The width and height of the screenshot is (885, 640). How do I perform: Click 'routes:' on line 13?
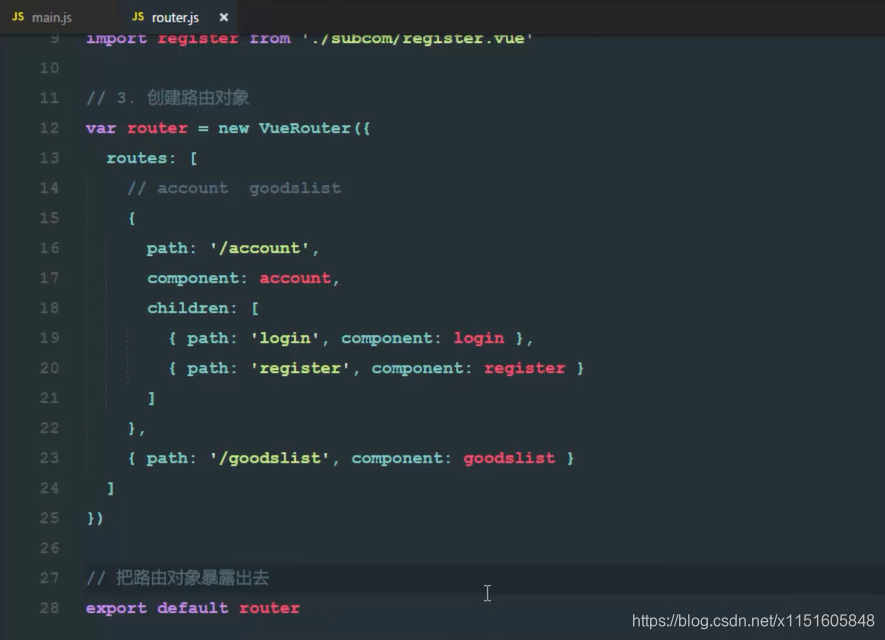tap(141, 158)
